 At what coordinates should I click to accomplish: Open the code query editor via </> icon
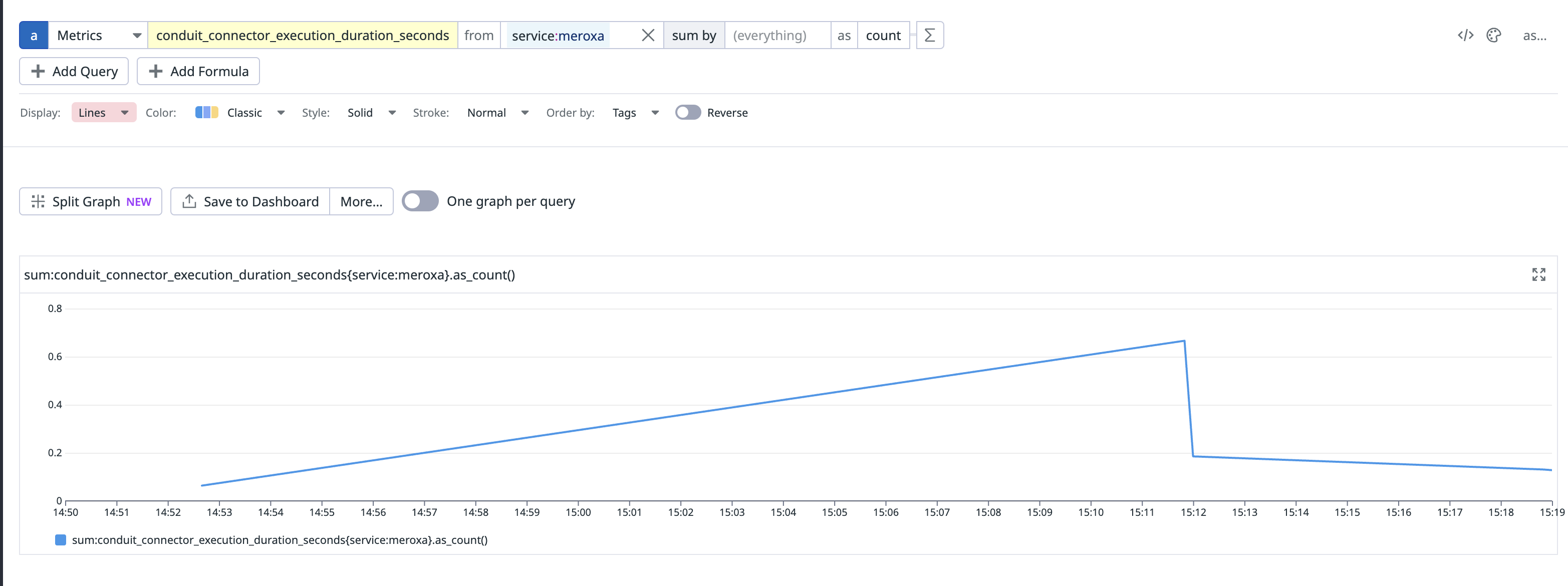[1466, 35]
